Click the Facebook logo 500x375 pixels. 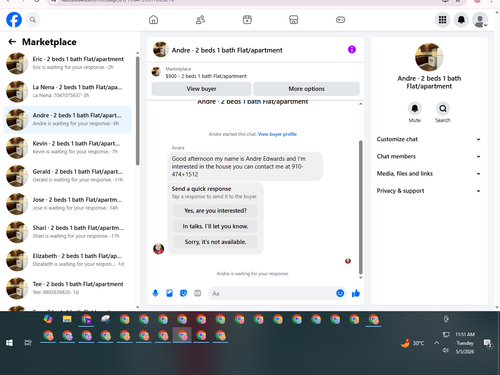tap(14, 20)
